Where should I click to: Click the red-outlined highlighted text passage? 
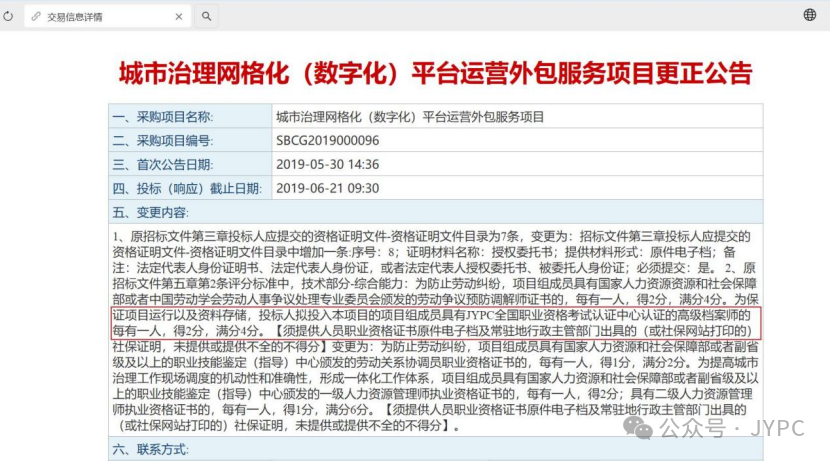(435, 322)
